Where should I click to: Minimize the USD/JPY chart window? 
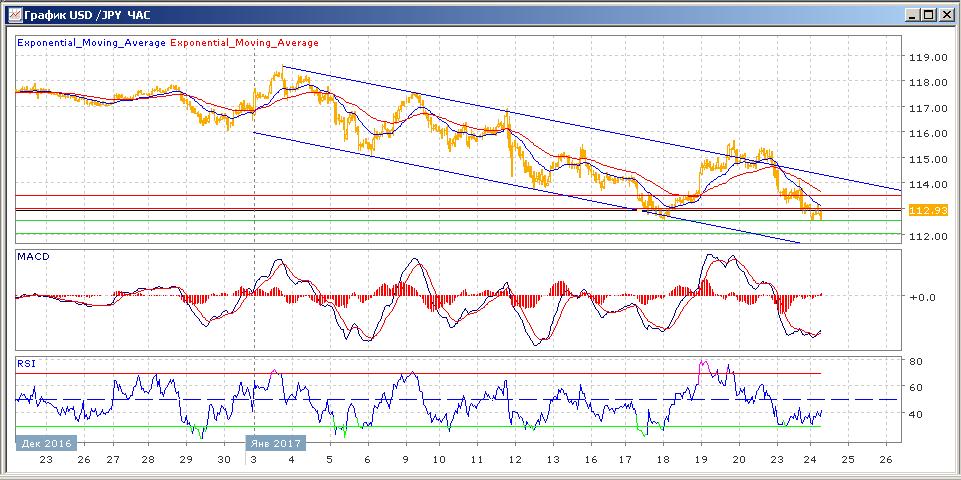(x=911, y=15)
